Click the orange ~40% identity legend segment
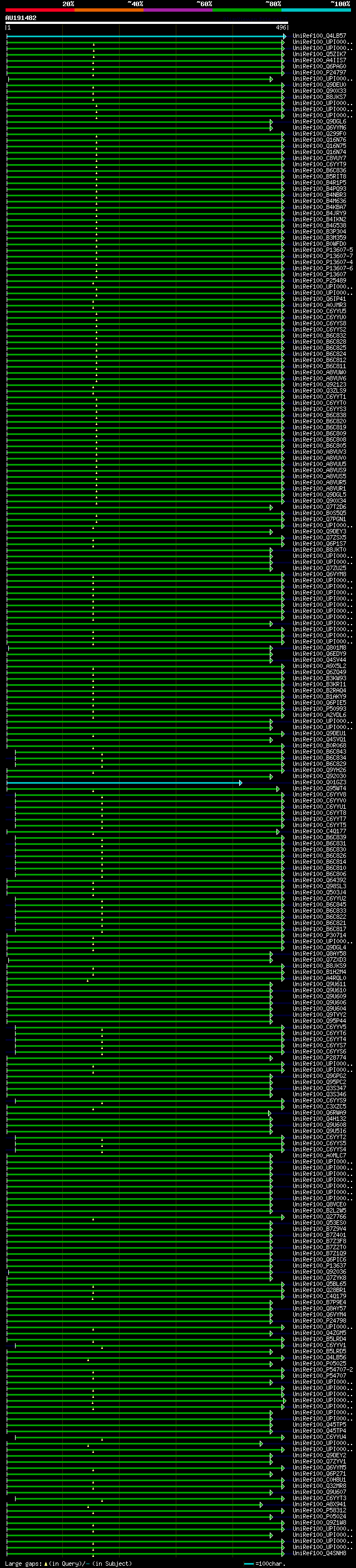This screenshot has width=356, height=1568. (109, 11)
